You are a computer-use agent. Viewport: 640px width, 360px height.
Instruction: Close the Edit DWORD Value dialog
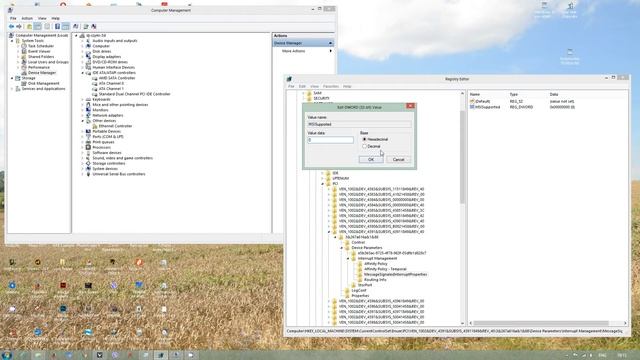(410, 106)
